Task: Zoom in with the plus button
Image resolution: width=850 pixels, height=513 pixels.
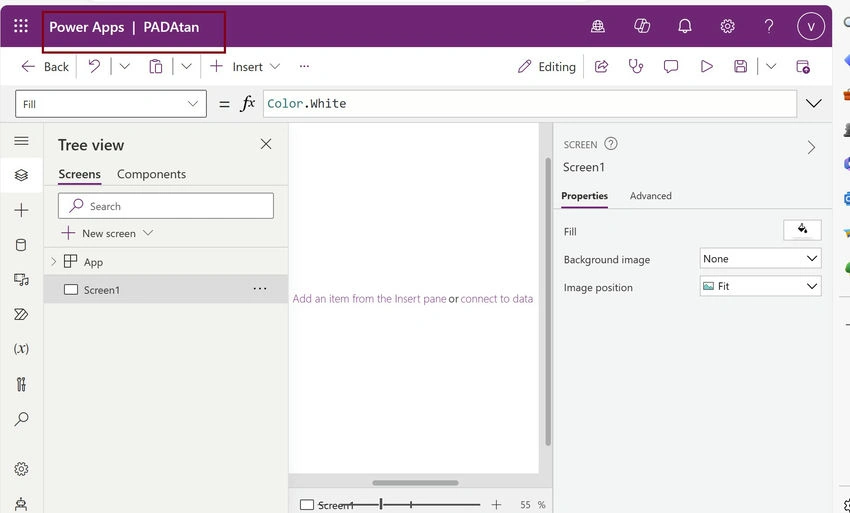Action: click(x=496, y=505)
